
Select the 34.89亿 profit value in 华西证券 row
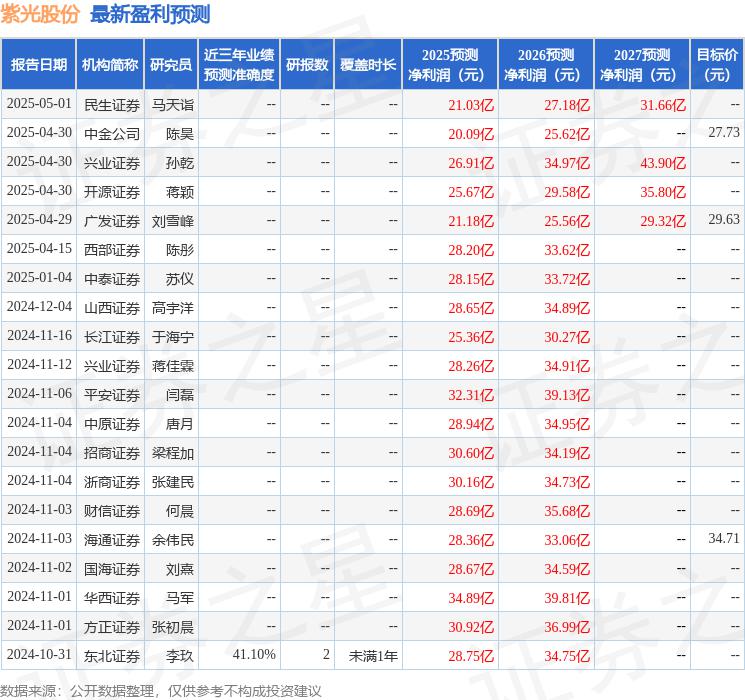point(471,597)
